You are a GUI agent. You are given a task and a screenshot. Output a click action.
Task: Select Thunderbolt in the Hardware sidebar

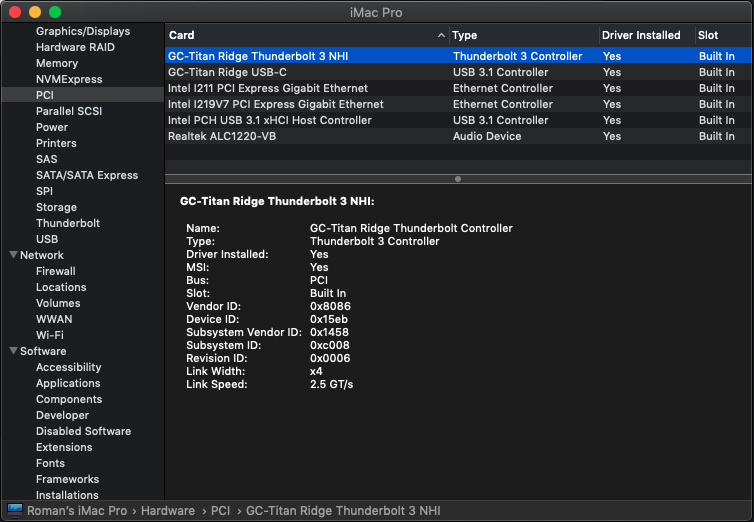click(67, 223)
